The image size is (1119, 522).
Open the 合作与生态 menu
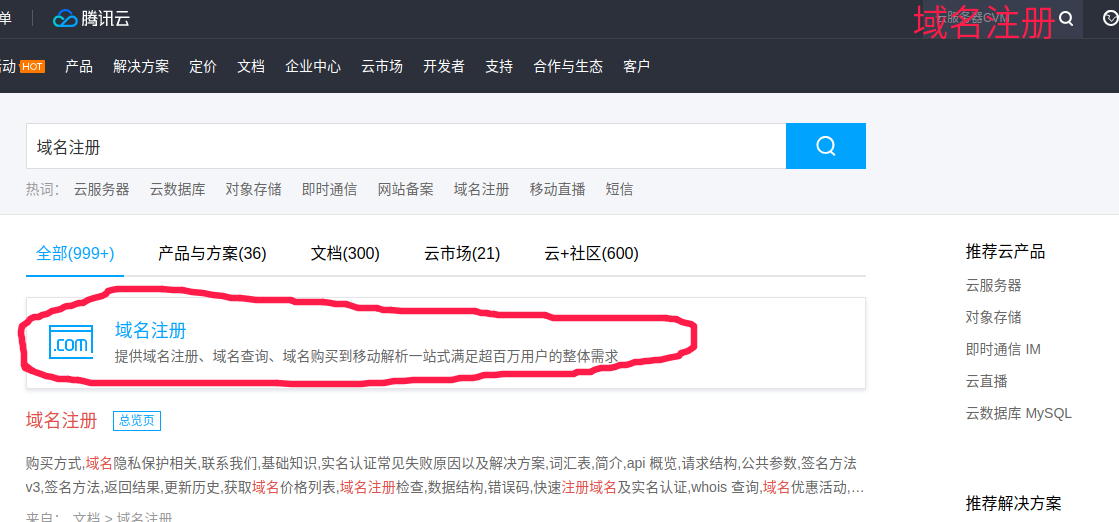(x=568, y=66)
